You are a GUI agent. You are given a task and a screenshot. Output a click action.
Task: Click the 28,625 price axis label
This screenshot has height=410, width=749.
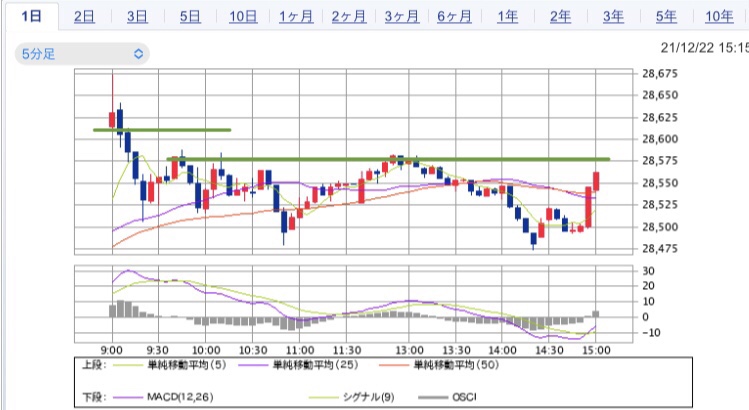click(660, 117)
